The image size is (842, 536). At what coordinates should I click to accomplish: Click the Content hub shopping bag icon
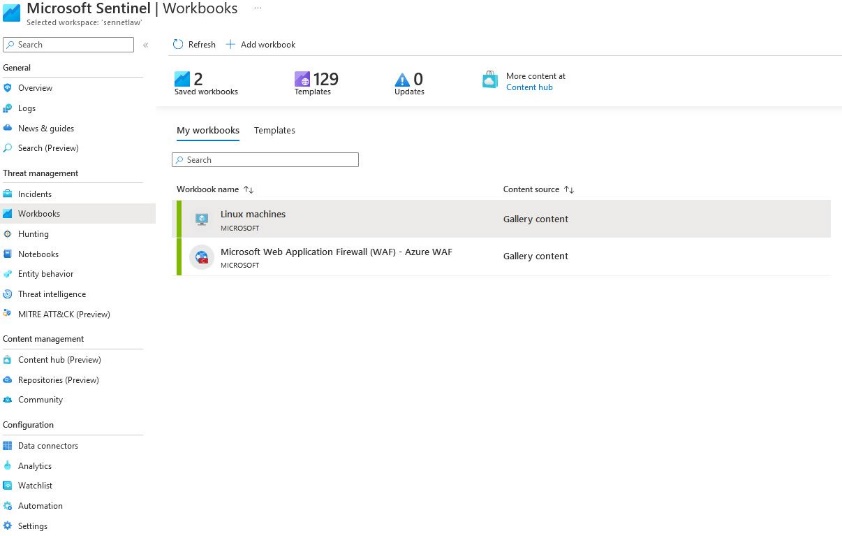[x=490, y=80]
